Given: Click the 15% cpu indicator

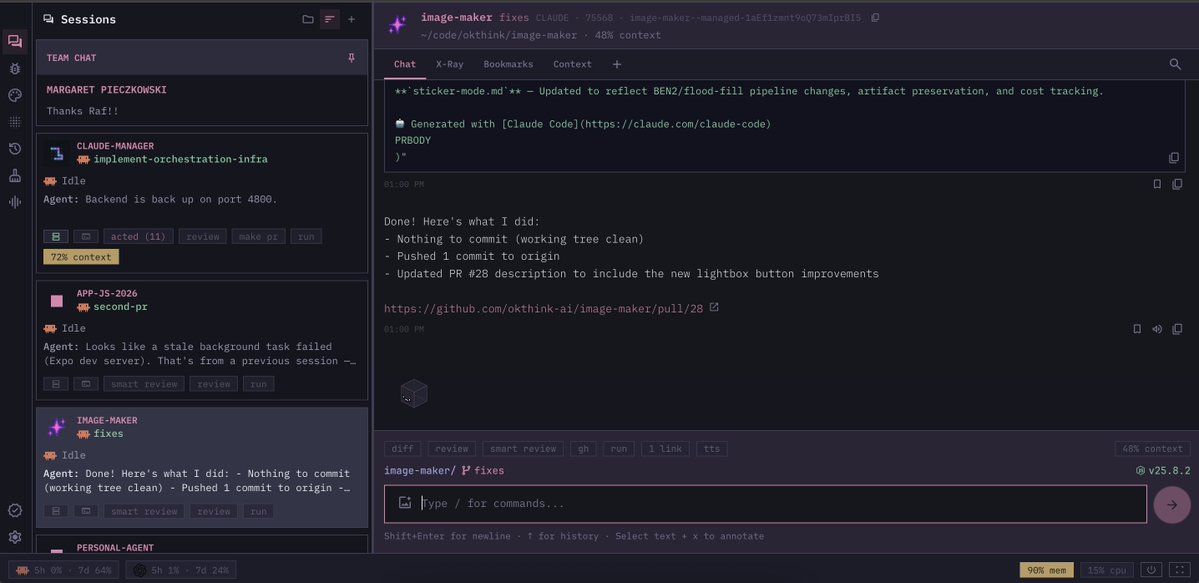Looking at the screenshot, I should [x=1106, y=570].
